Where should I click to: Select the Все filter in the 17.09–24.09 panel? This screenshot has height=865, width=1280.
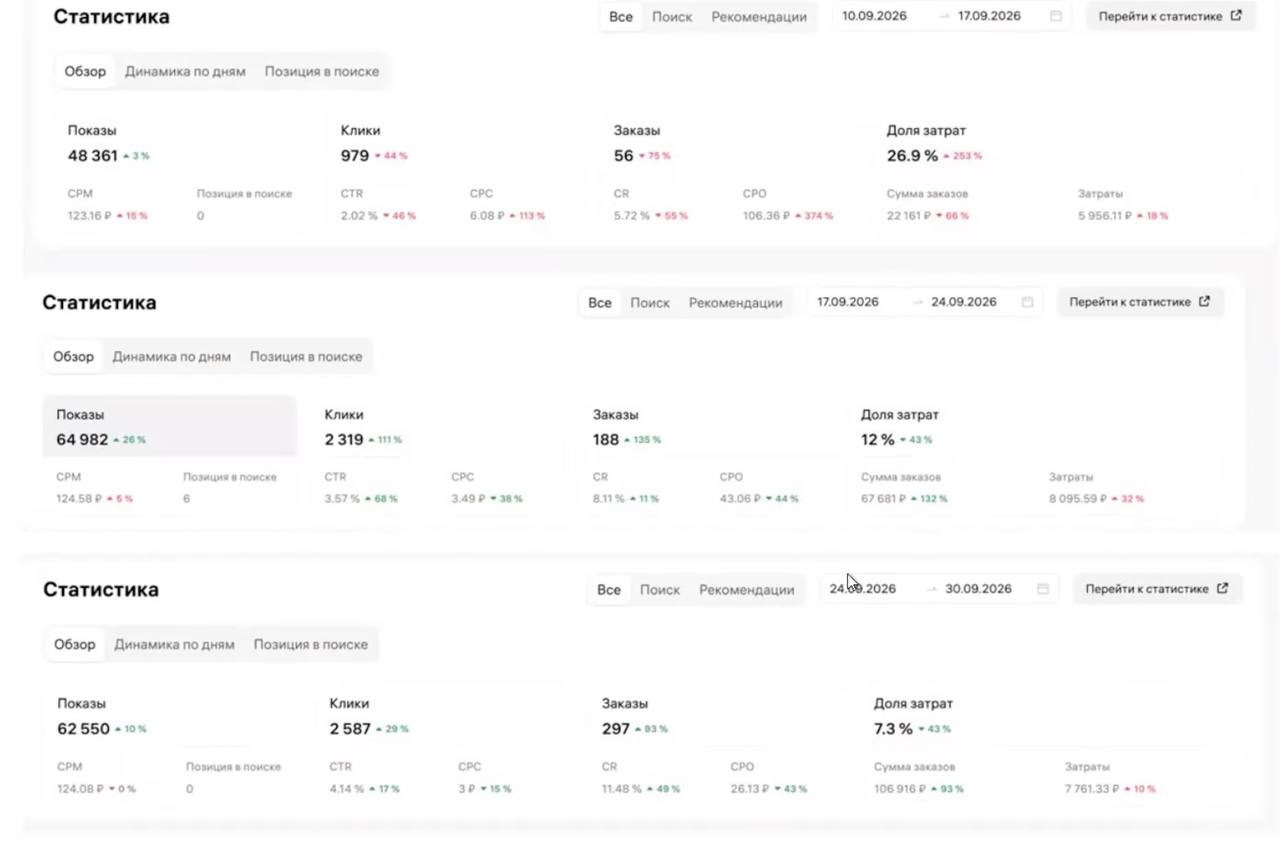pos(600,303)
